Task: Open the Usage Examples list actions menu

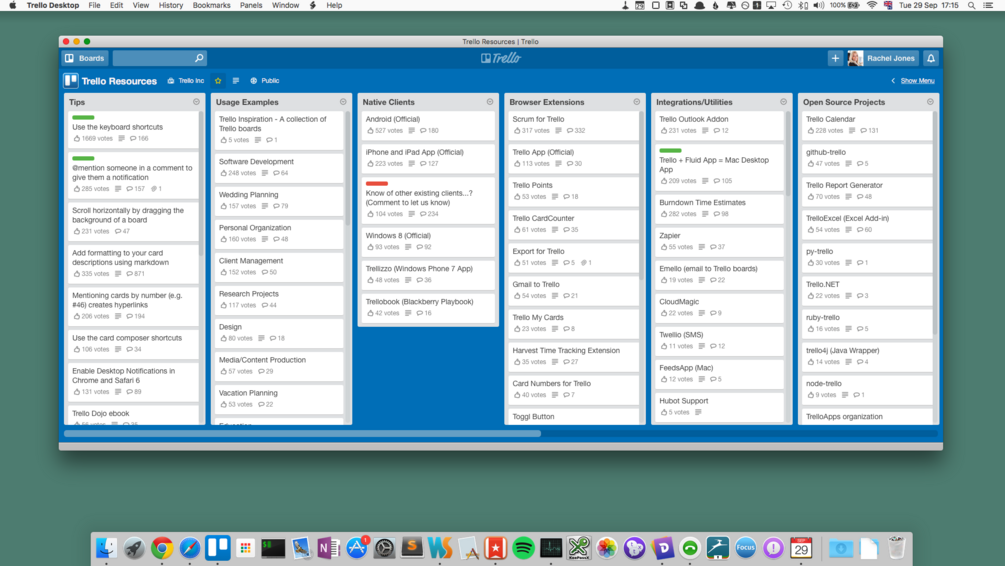Action: pyautogui.click(x=343, y=102)
